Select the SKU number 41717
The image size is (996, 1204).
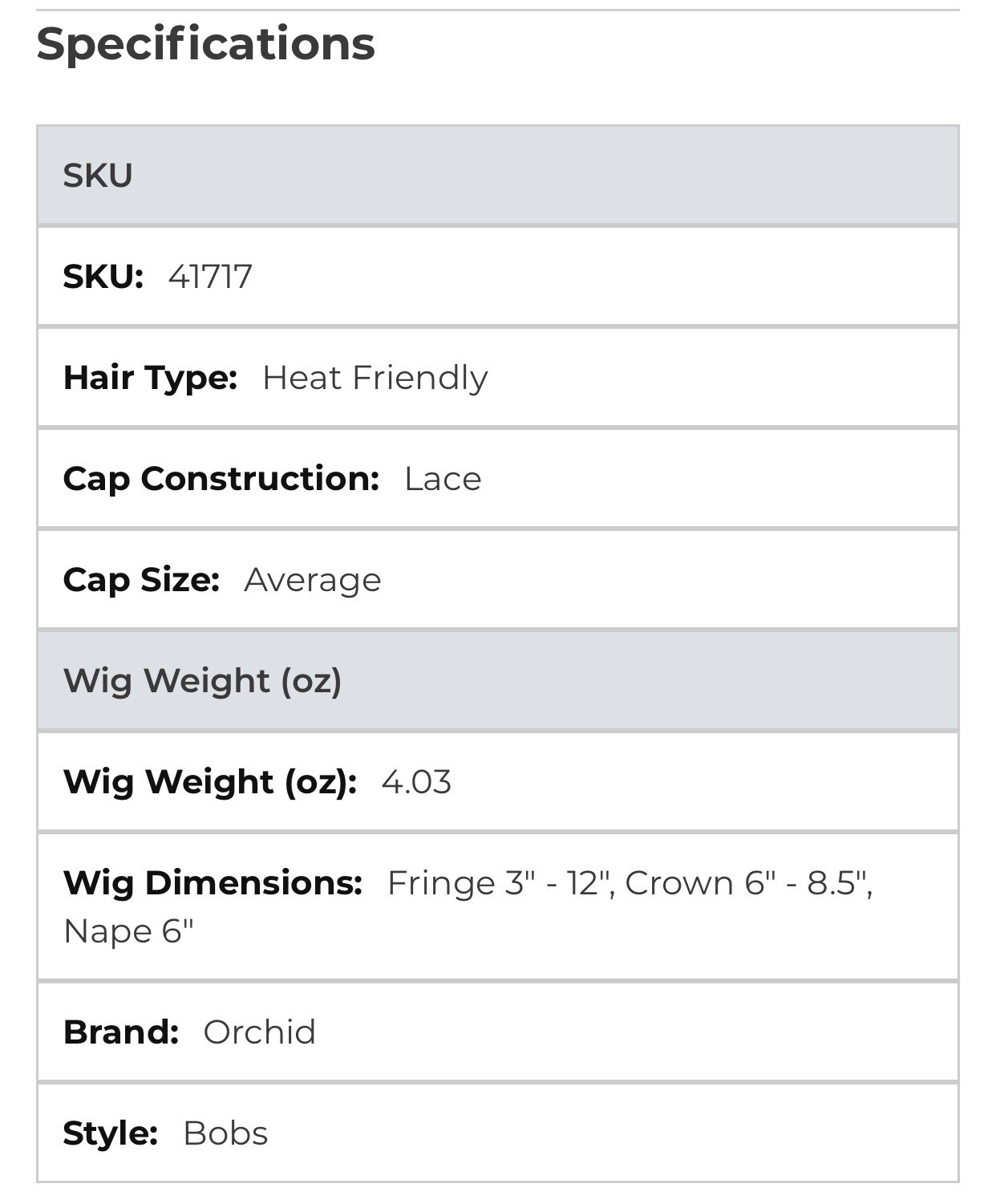(x=210, y=277)
